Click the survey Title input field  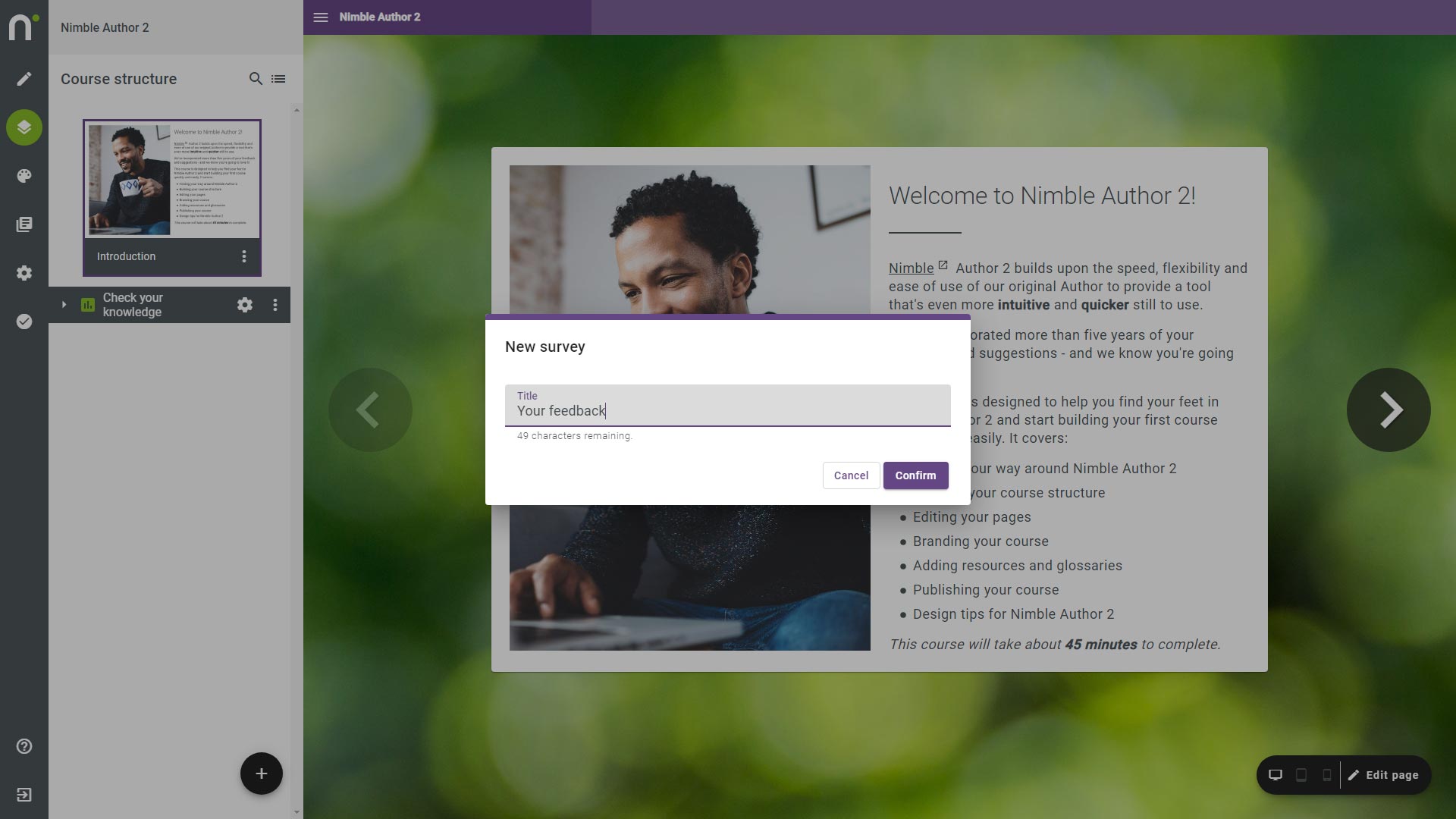[728, 406]
